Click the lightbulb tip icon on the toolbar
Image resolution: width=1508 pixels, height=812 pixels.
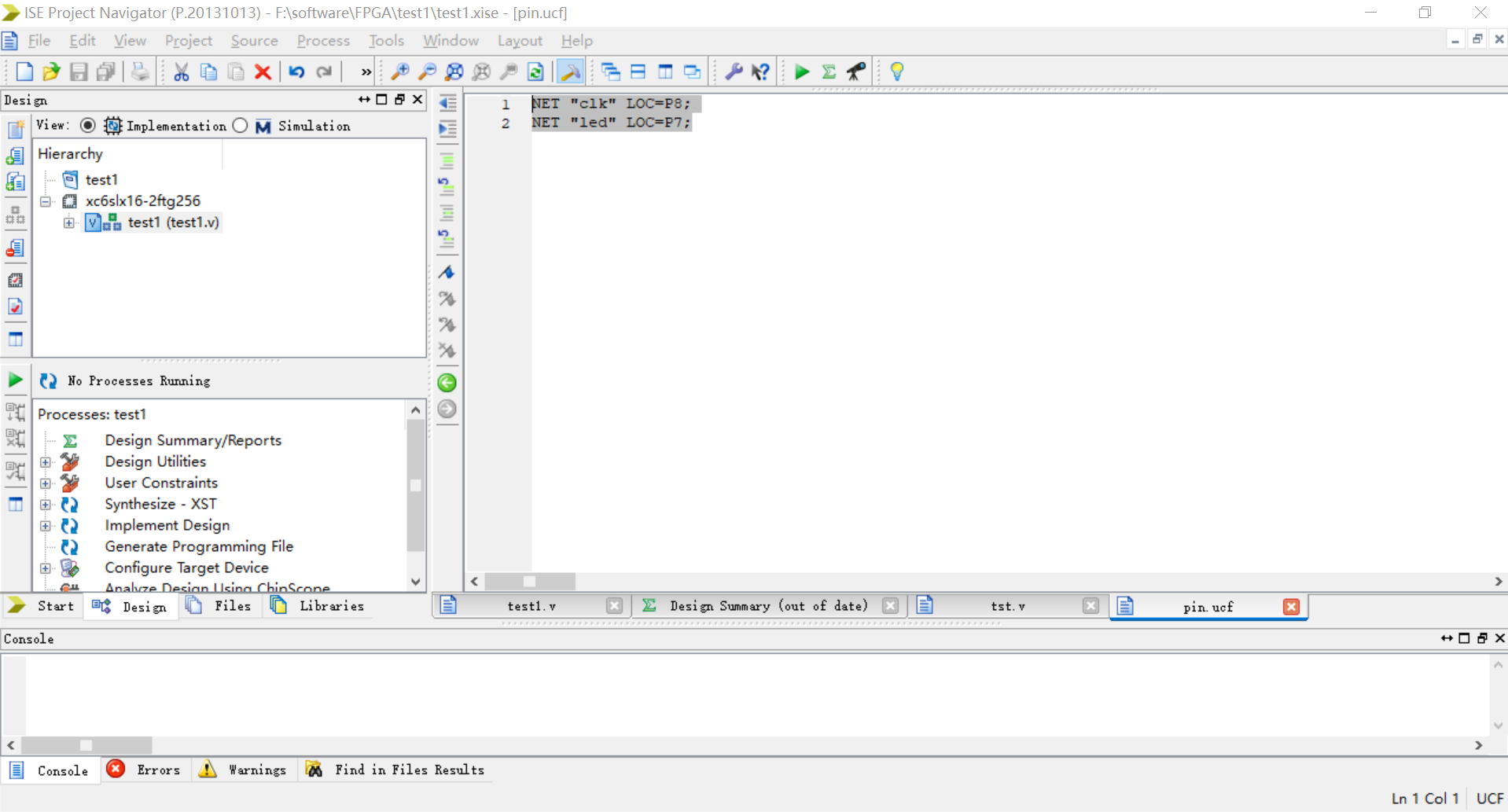[x=896, y=71]
